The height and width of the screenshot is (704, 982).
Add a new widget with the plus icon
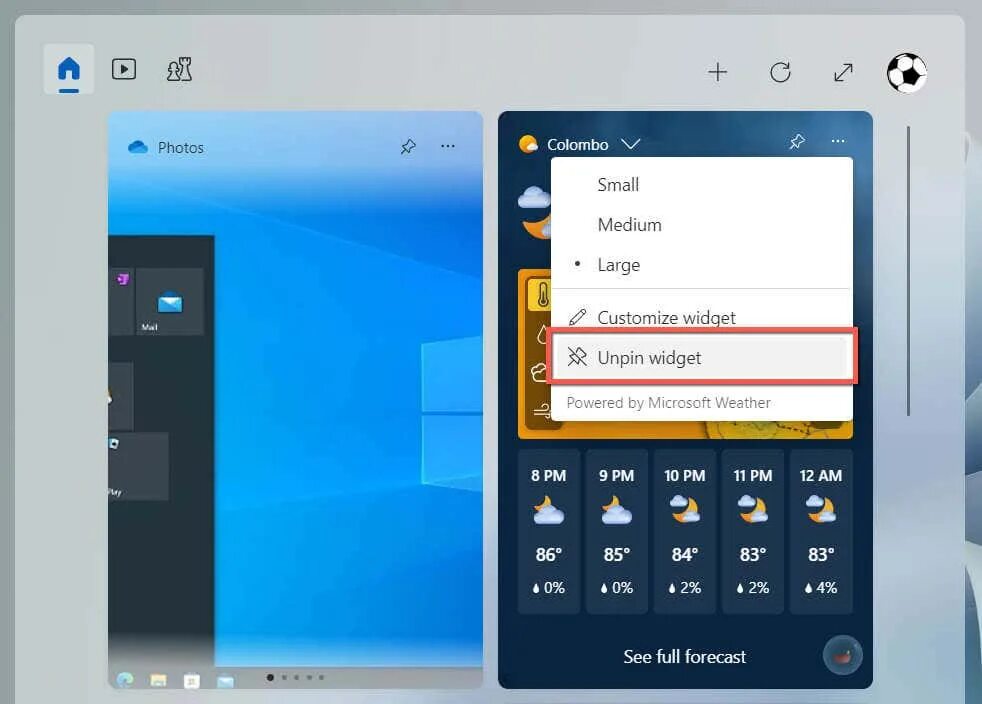(x=718, y=72)
